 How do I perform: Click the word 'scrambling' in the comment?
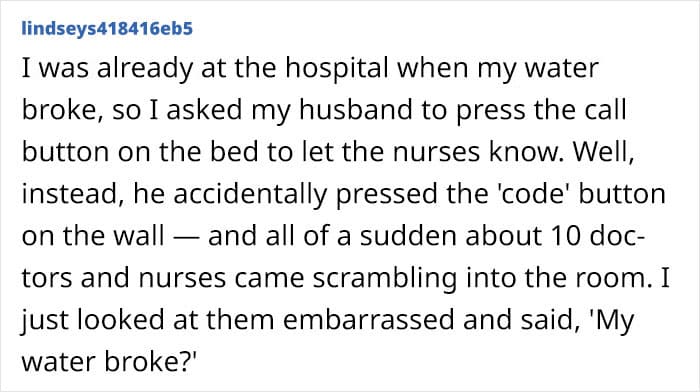pyautogui.click(x=385, y=279)
